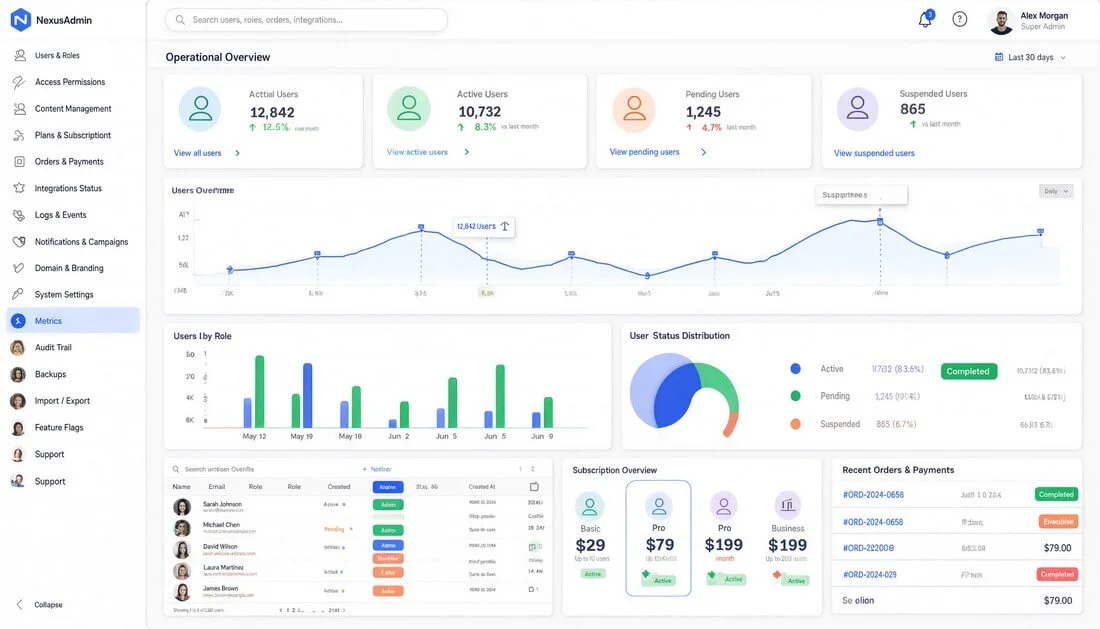1100x629 pixels.
Task: Click the Created At column header
Action: (x=481, y=487)
